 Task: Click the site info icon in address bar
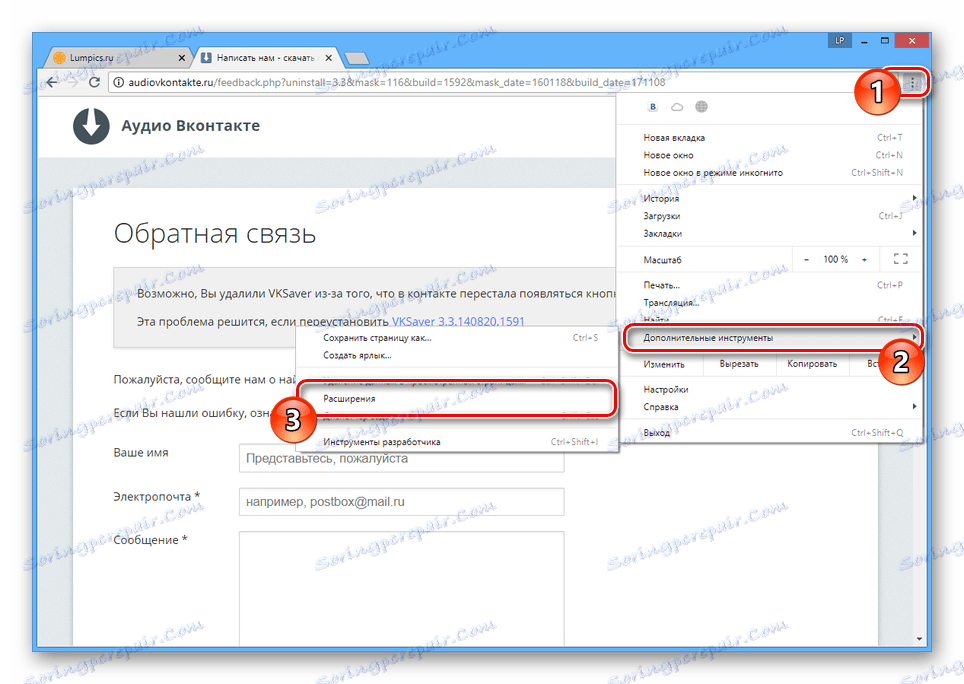(119, 82)
